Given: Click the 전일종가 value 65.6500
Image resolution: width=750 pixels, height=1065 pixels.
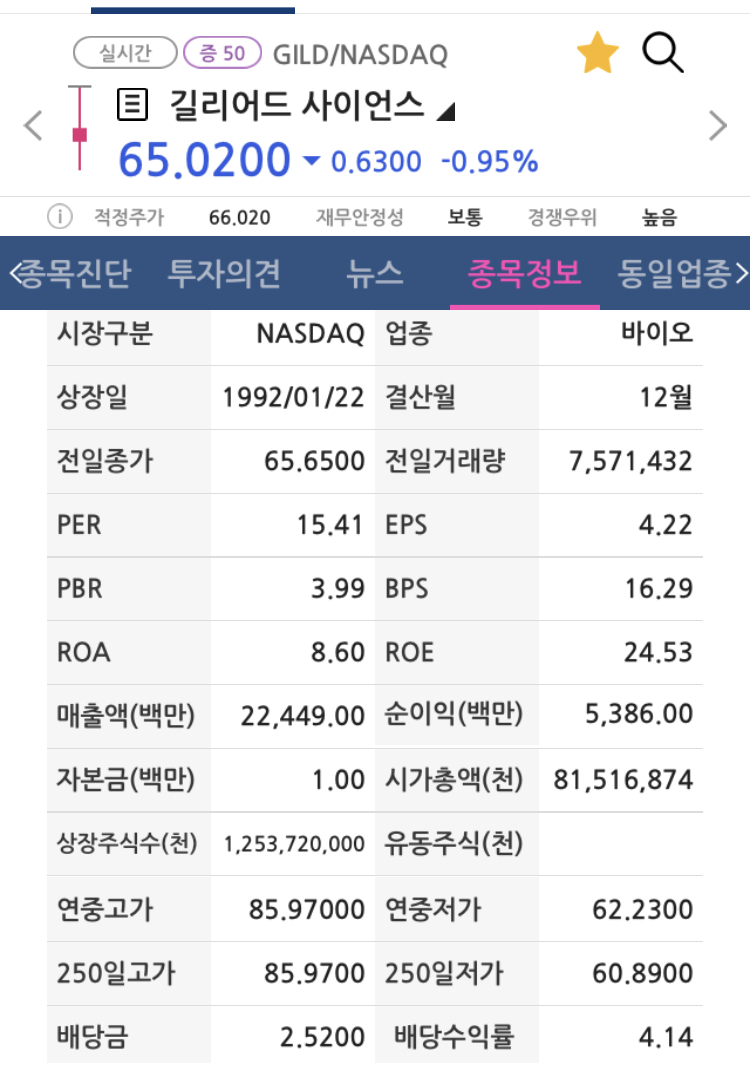Looking at the screenshot, I should (x=315, y=461).
